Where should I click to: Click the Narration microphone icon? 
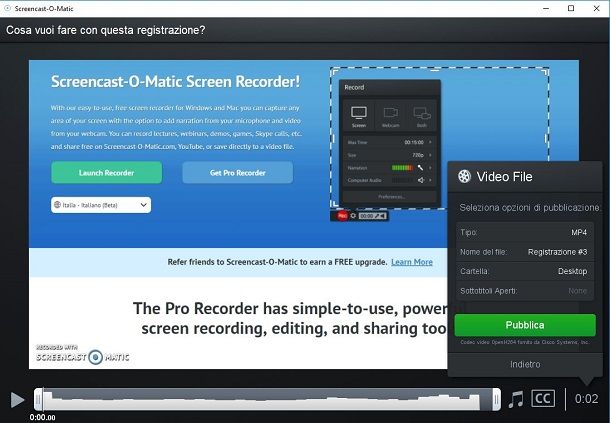[421, 168]
